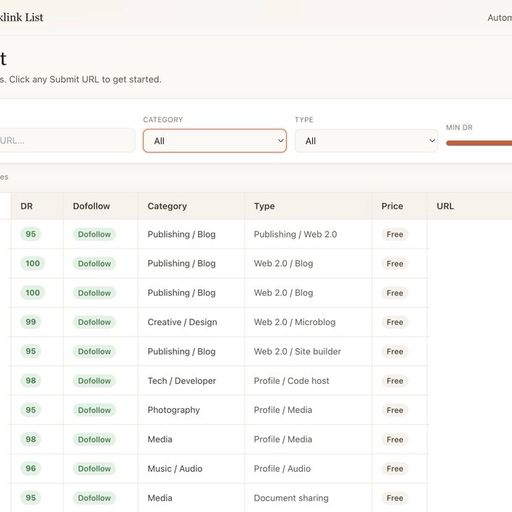Screen dimensions: 512x512
Task: Open the Category filter dropdown
Action: click(x=215, y=141)
